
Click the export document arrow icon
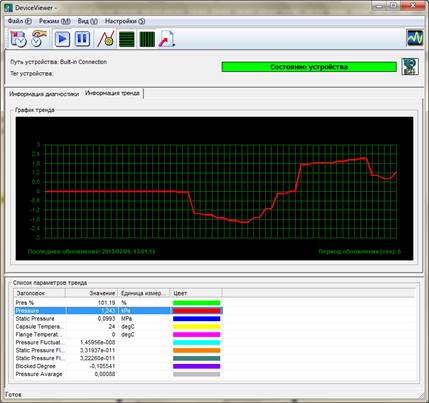tap(167, 39)
